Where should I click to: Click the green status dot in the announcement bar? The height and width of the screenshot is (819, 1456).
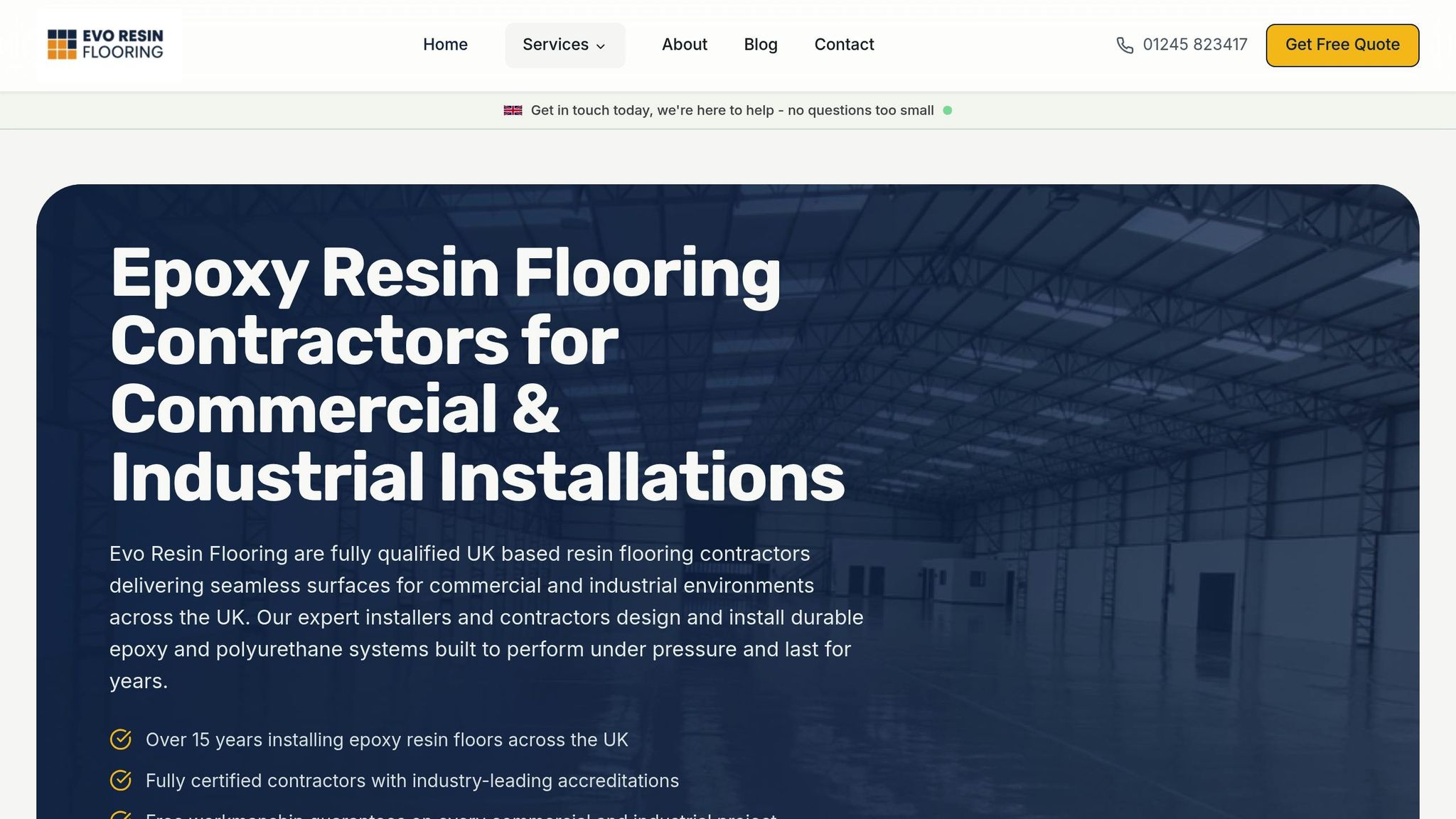[x=948, y=110]
